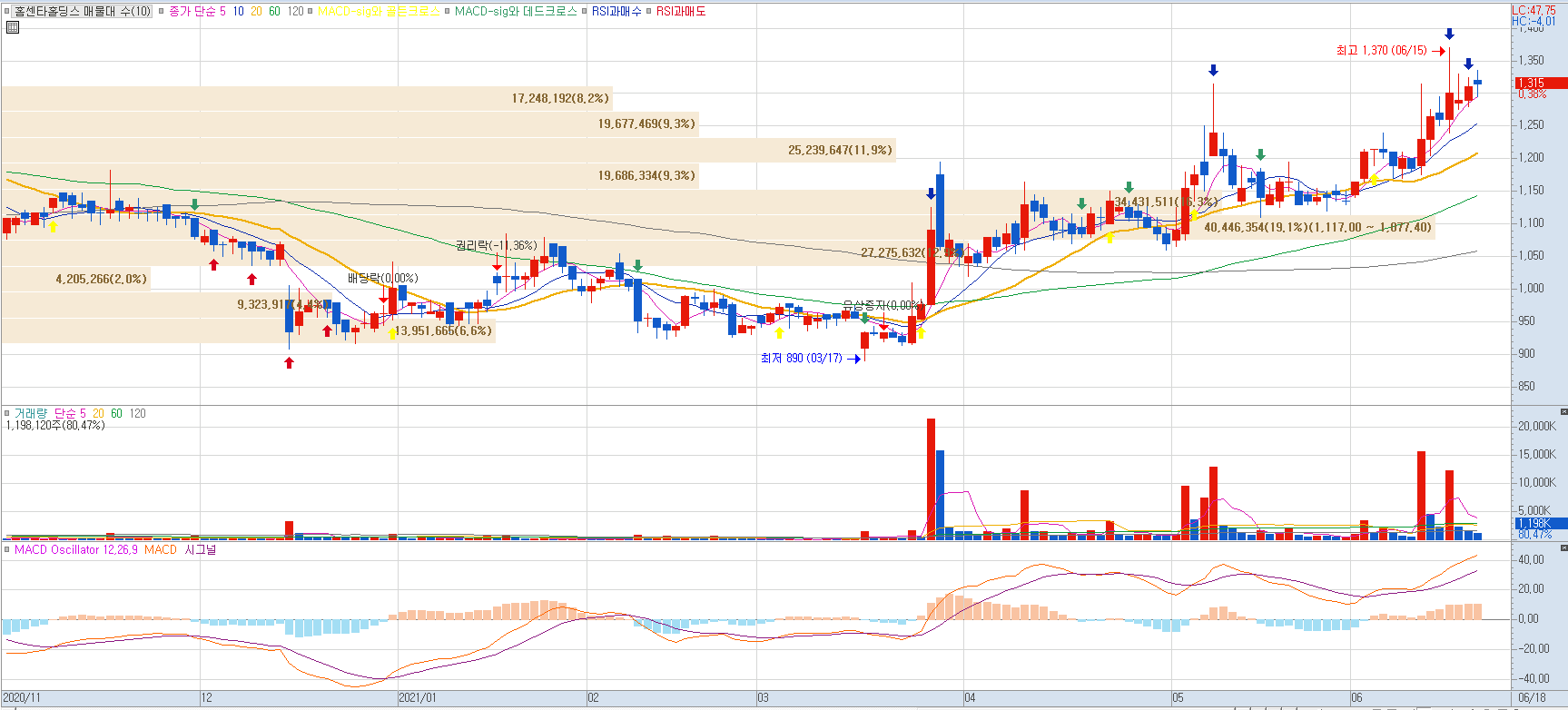Click the 19,677,469(9.3%) volume profile label
This screenshot has width=1568, height=710.
(x=646, y=123)
